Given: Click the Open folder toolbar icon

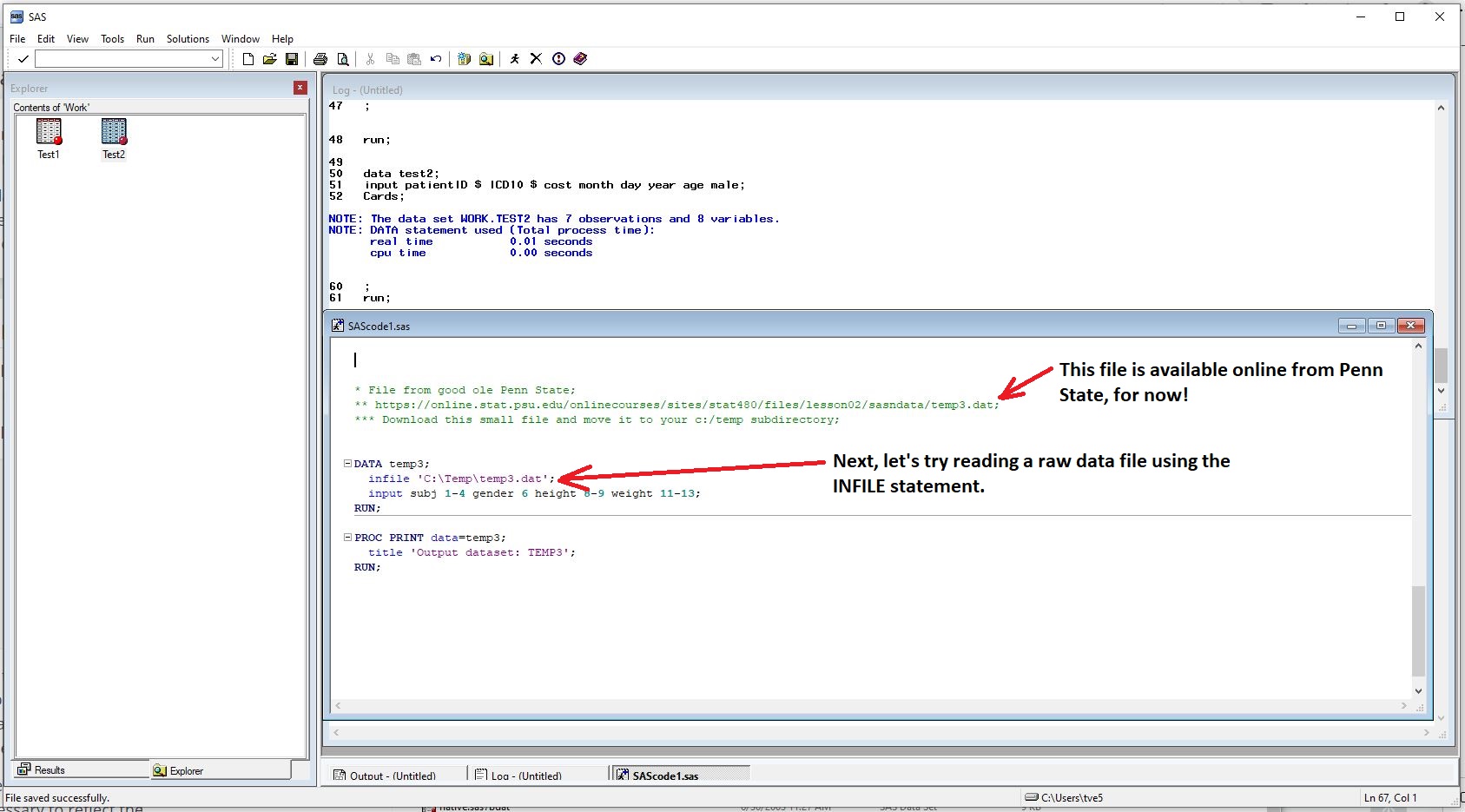Looking at the screenshot, I should (x=269, y=59).
